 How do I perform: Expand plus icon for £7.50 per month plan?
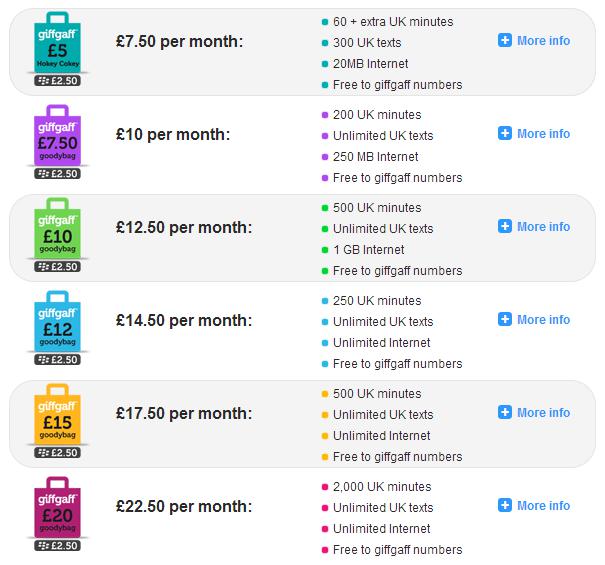point(505,40)
